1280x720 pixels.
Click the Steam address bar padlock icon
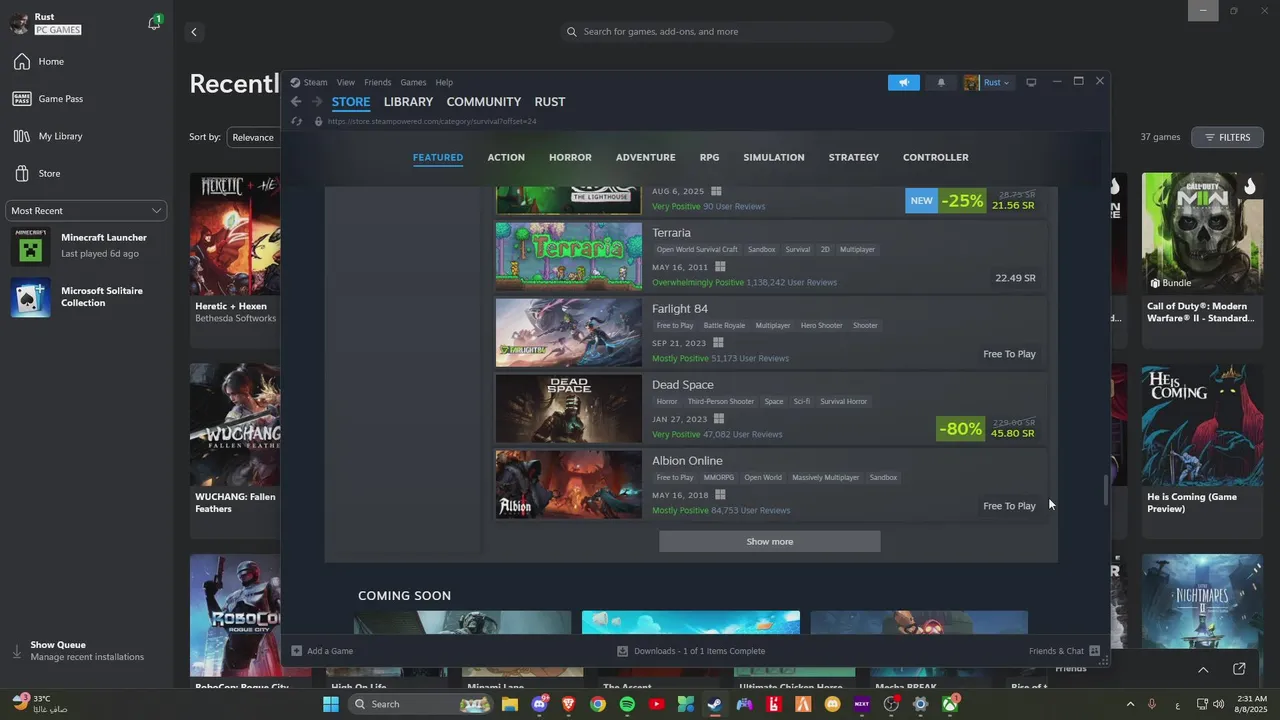(x=319, y=121)
